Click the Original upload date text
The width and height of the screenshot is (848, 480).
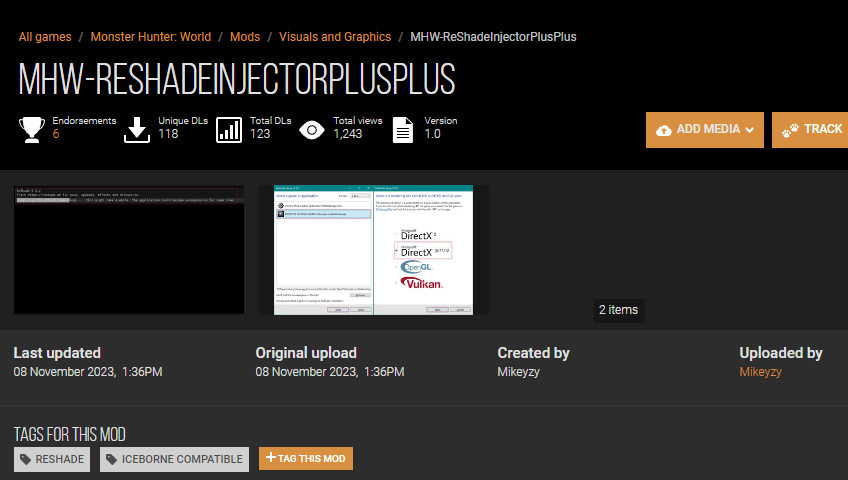pyautogui.click(x=330, y=372)
